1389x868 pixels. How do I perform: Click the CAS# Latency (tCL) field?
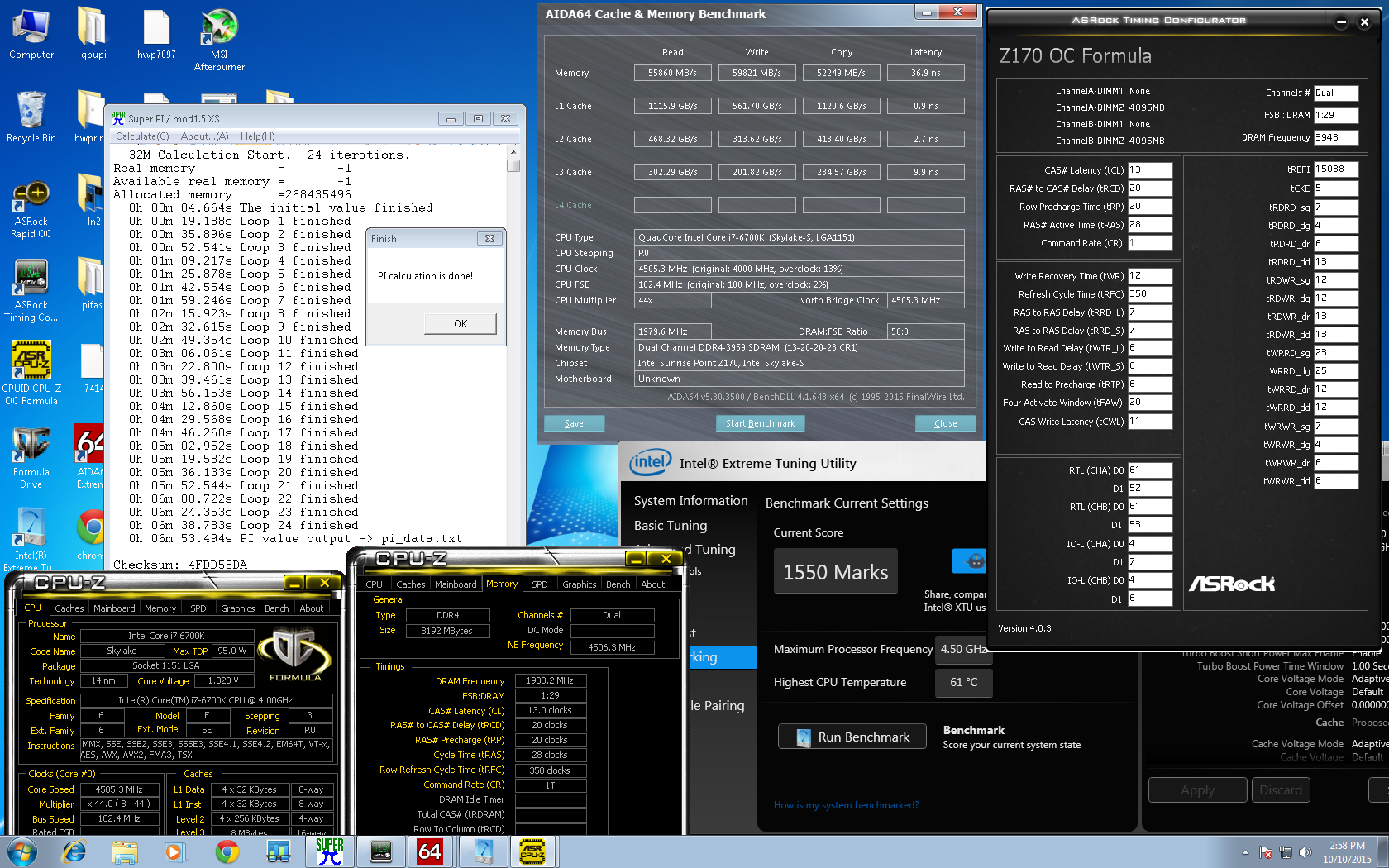pos(1150,170)
